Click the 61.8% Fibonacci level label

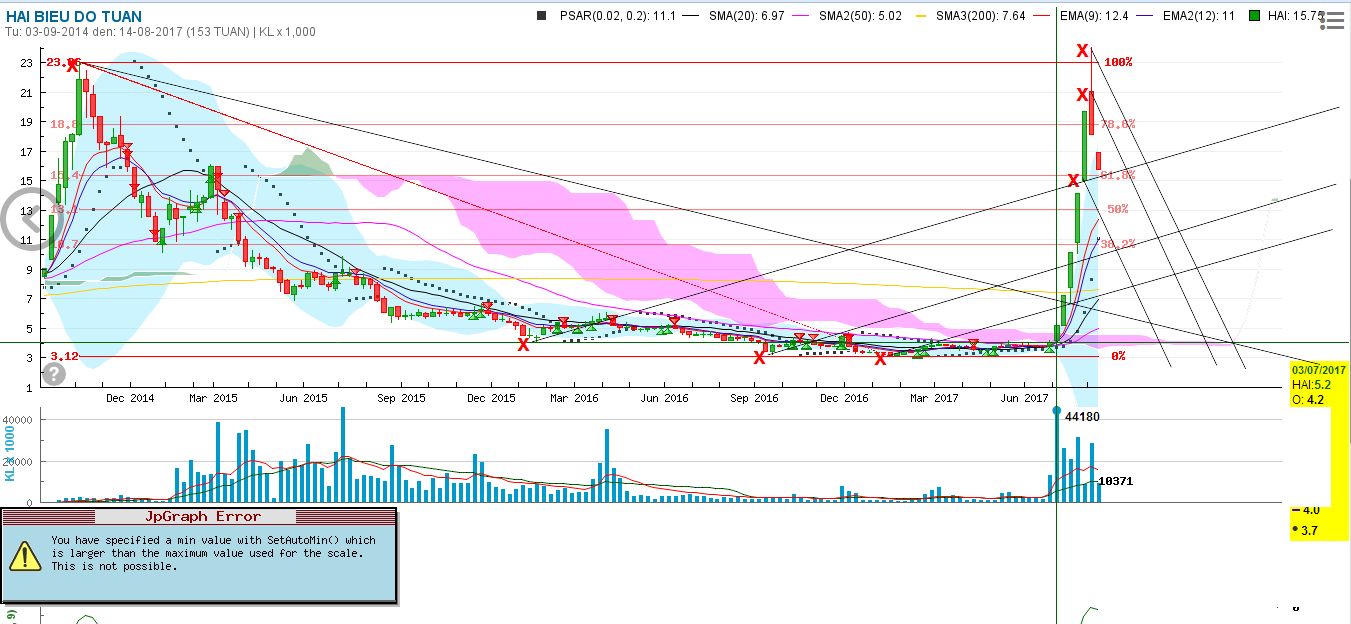pyautogui.click(x=1117, y=175)
